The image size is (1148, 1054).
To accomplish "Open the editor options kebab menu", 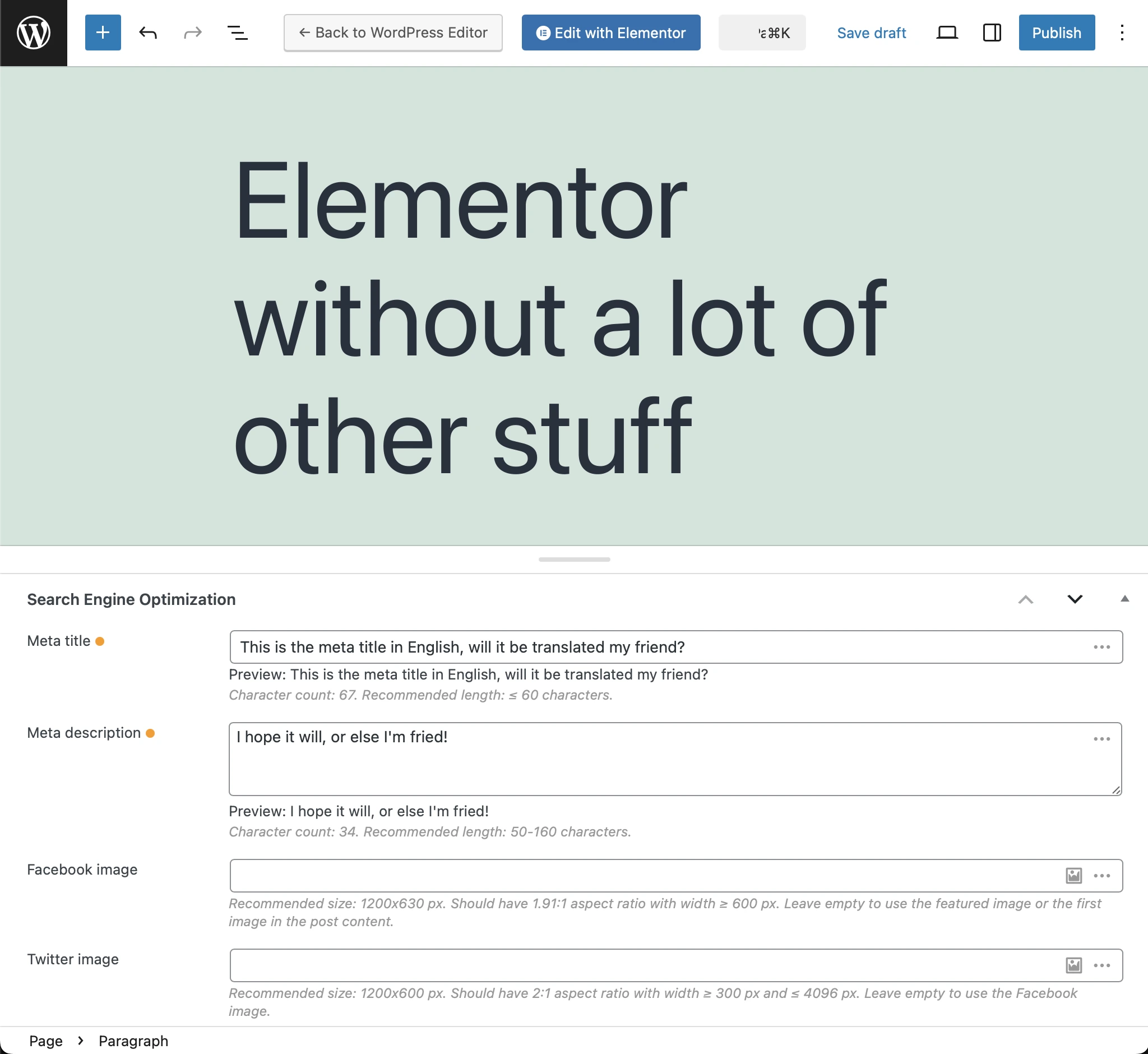I will tap(1121, 33).
